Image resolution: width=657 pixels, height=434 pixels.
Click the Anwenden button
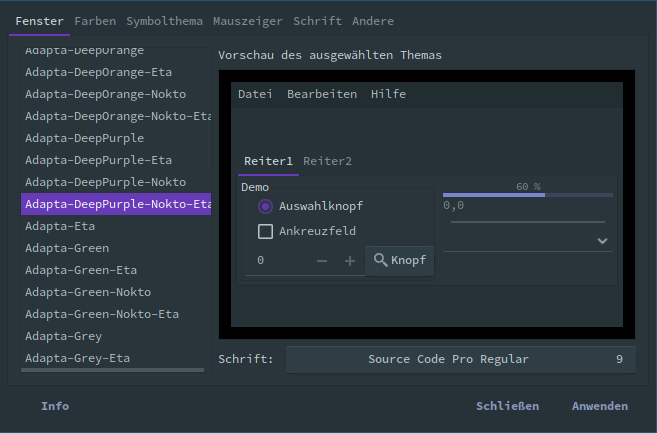[x=600, y=406]
